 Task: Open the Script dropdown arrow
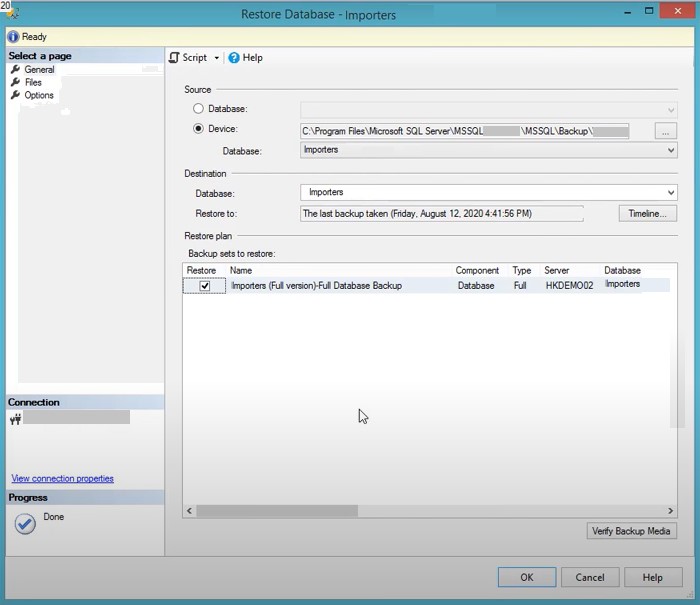[216, 58]
